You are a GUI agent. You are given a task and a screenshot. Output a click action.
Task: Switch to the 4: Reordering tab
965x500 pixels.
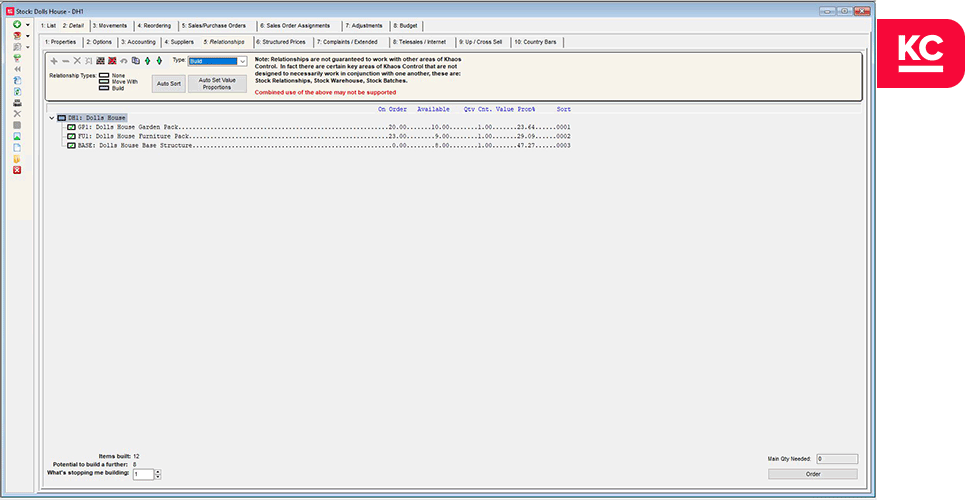click(x=154, y=26)
